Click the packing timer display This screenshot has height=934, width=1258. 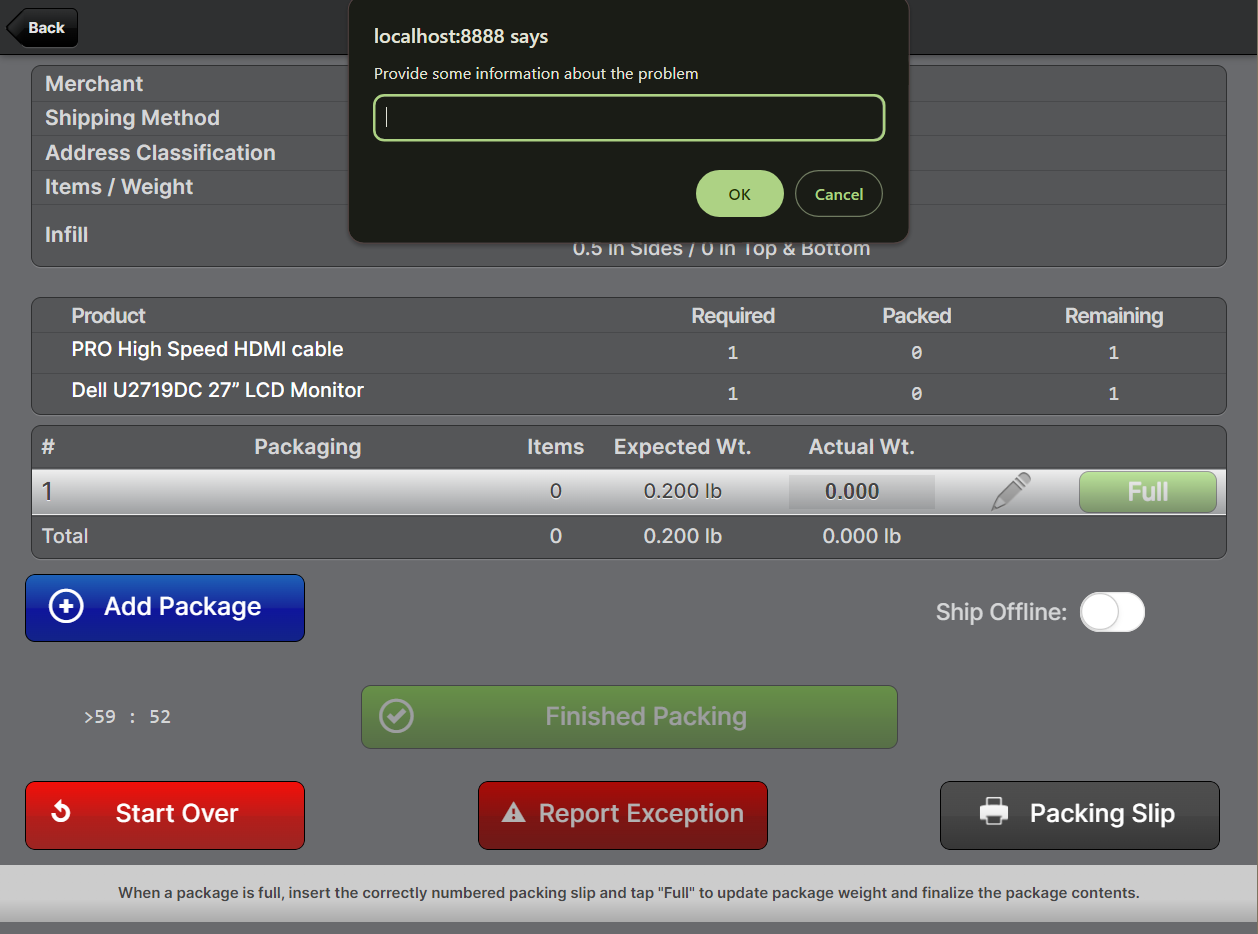[128, 717]
